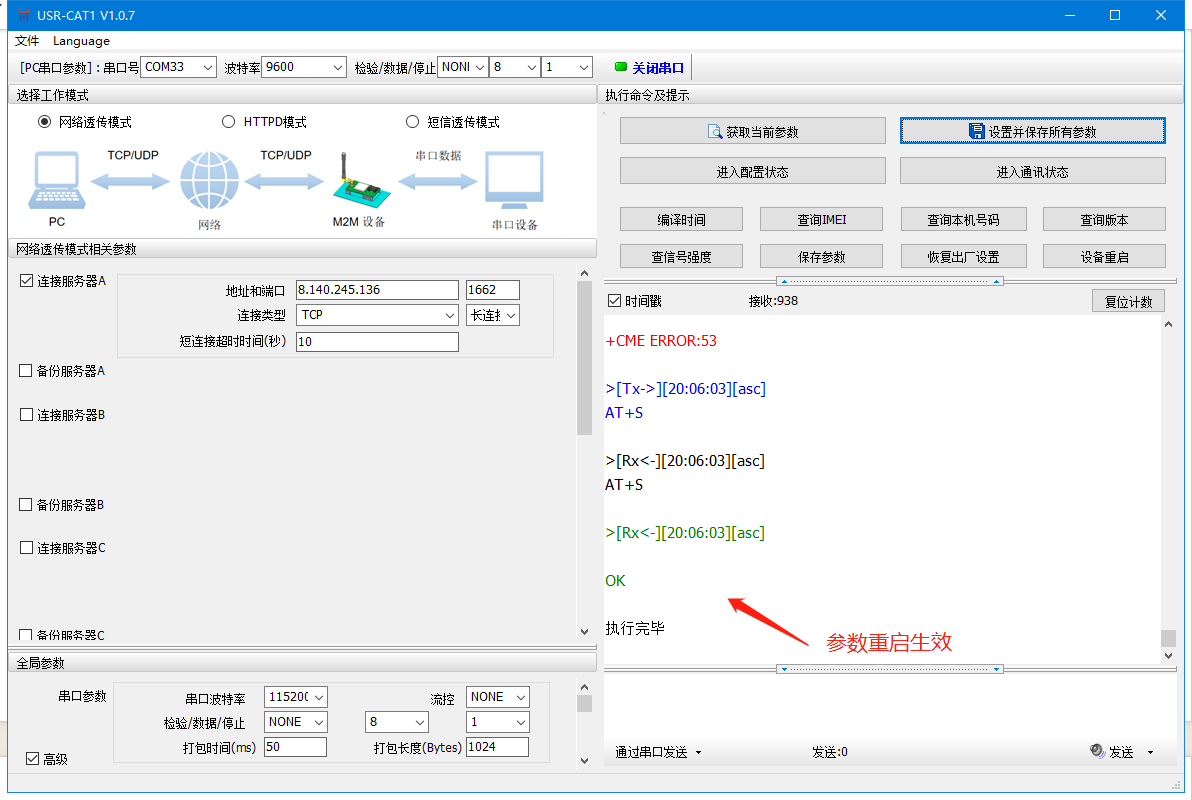Click the globe network icon
The width and height of the screenshot is (1192, 800).
[209, 181]
